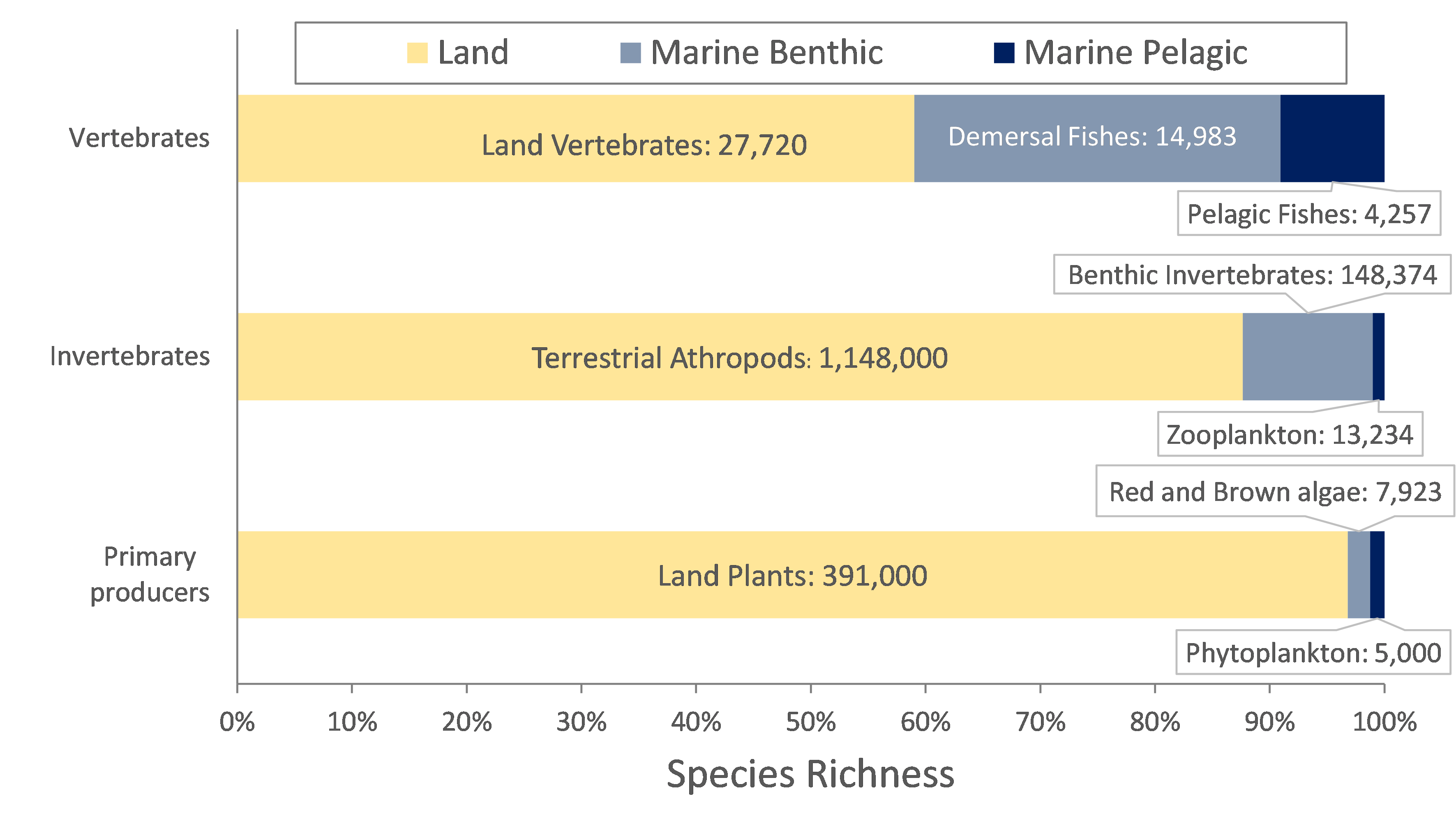This screenshot has width=1456, height=833.
Task: Click the 50% x-axis tick label
Action: click(811, 722)
